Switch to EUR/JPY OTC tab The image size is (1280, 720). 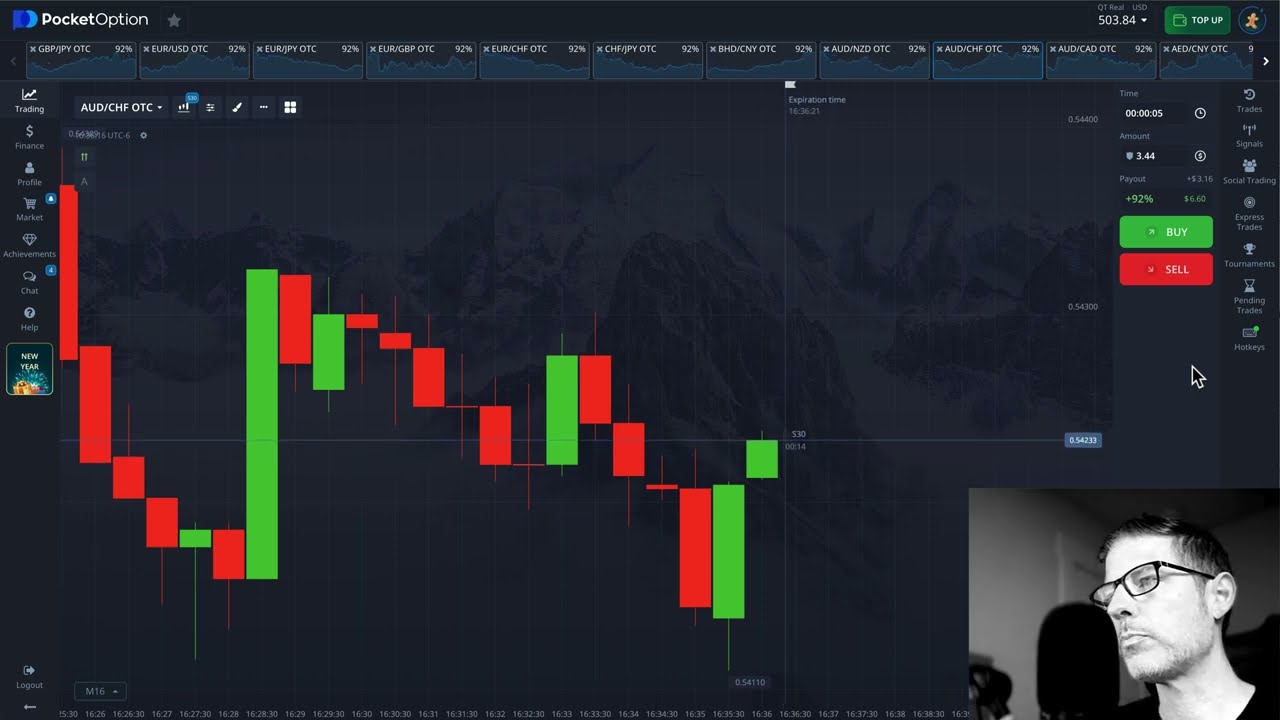[308, 60]
